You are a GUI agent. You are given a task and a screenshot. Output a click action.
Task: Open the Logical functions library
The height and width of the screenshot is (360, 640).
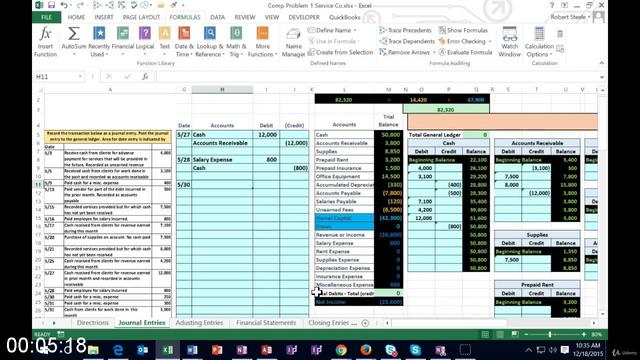pos(144,42)
